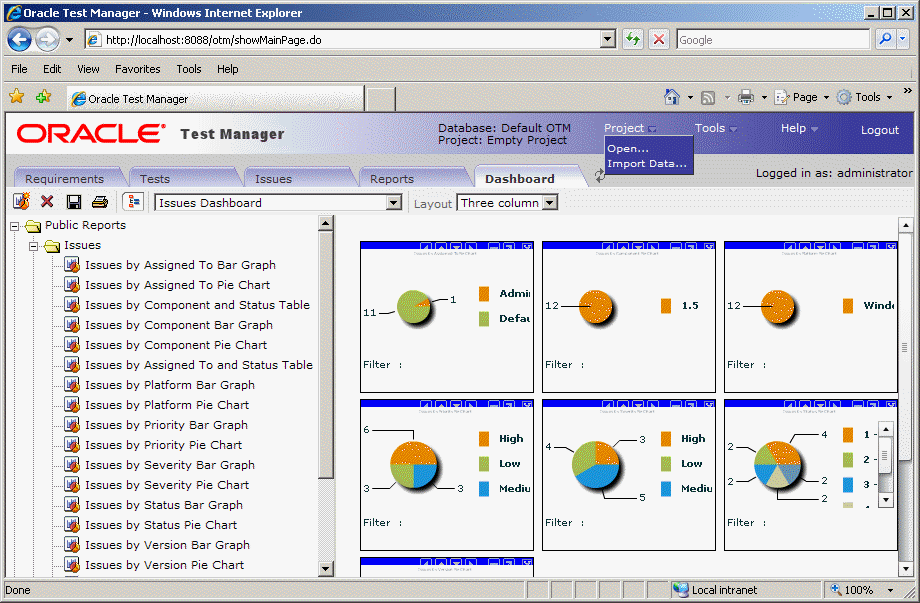
Task: Open the zoom level dropdown arrow
Action: coord(890,590)
